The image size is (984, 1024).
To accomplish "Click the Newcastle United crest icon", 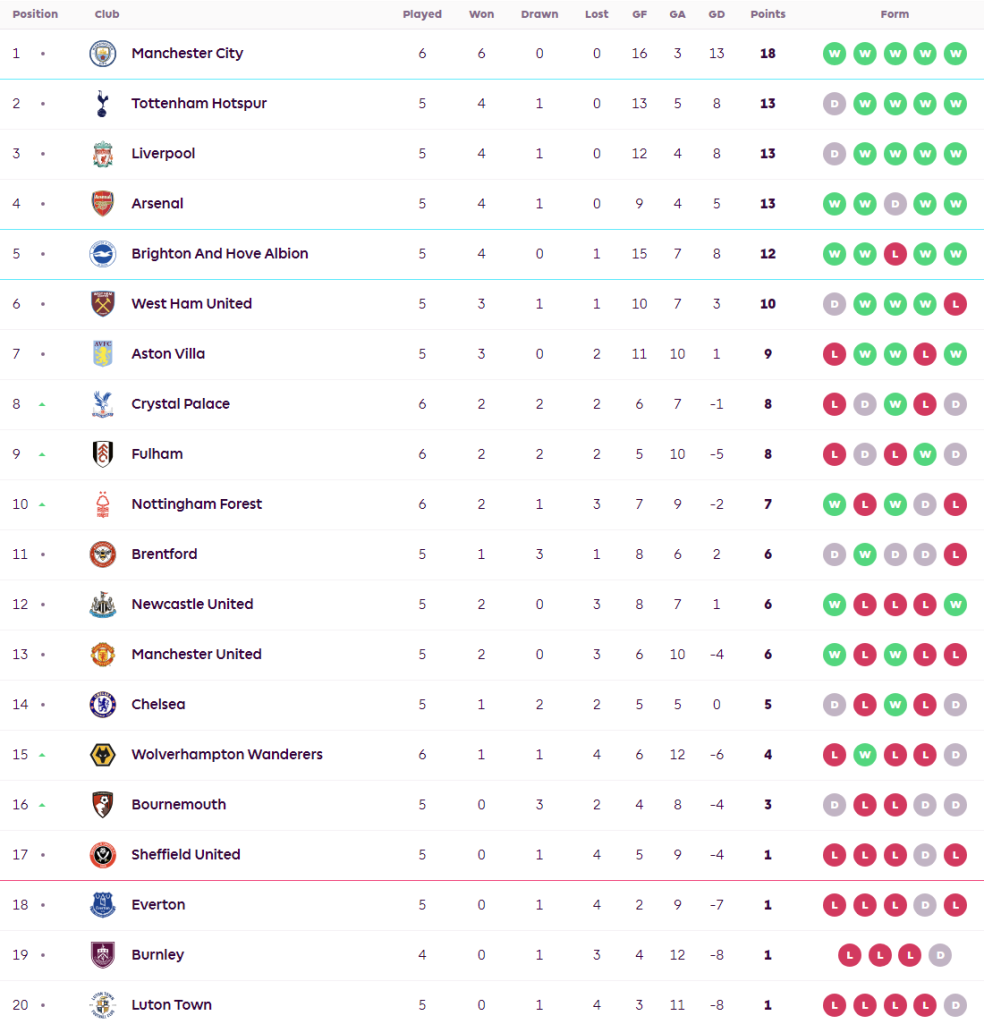I will pyautogui.click(x=102, y=605).
